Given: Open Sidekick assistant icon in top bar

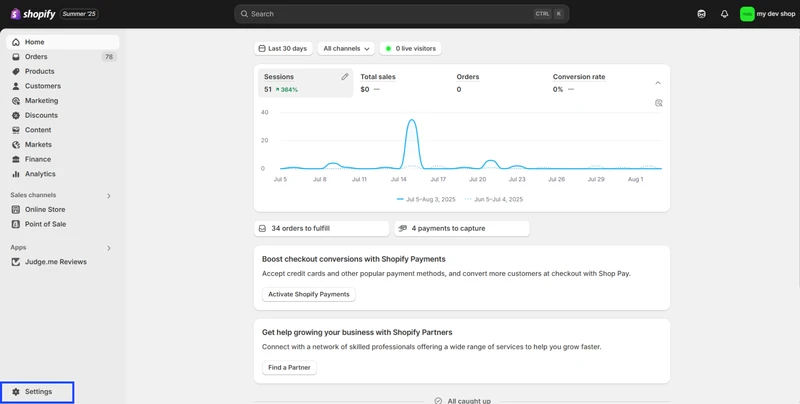Looking at the screenshot, I should tap(702, 14).
